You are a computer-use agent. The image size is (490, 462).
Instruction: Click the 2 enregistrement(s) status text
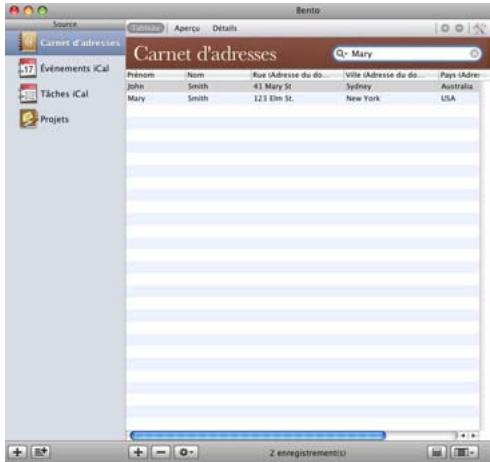[308, 453]
